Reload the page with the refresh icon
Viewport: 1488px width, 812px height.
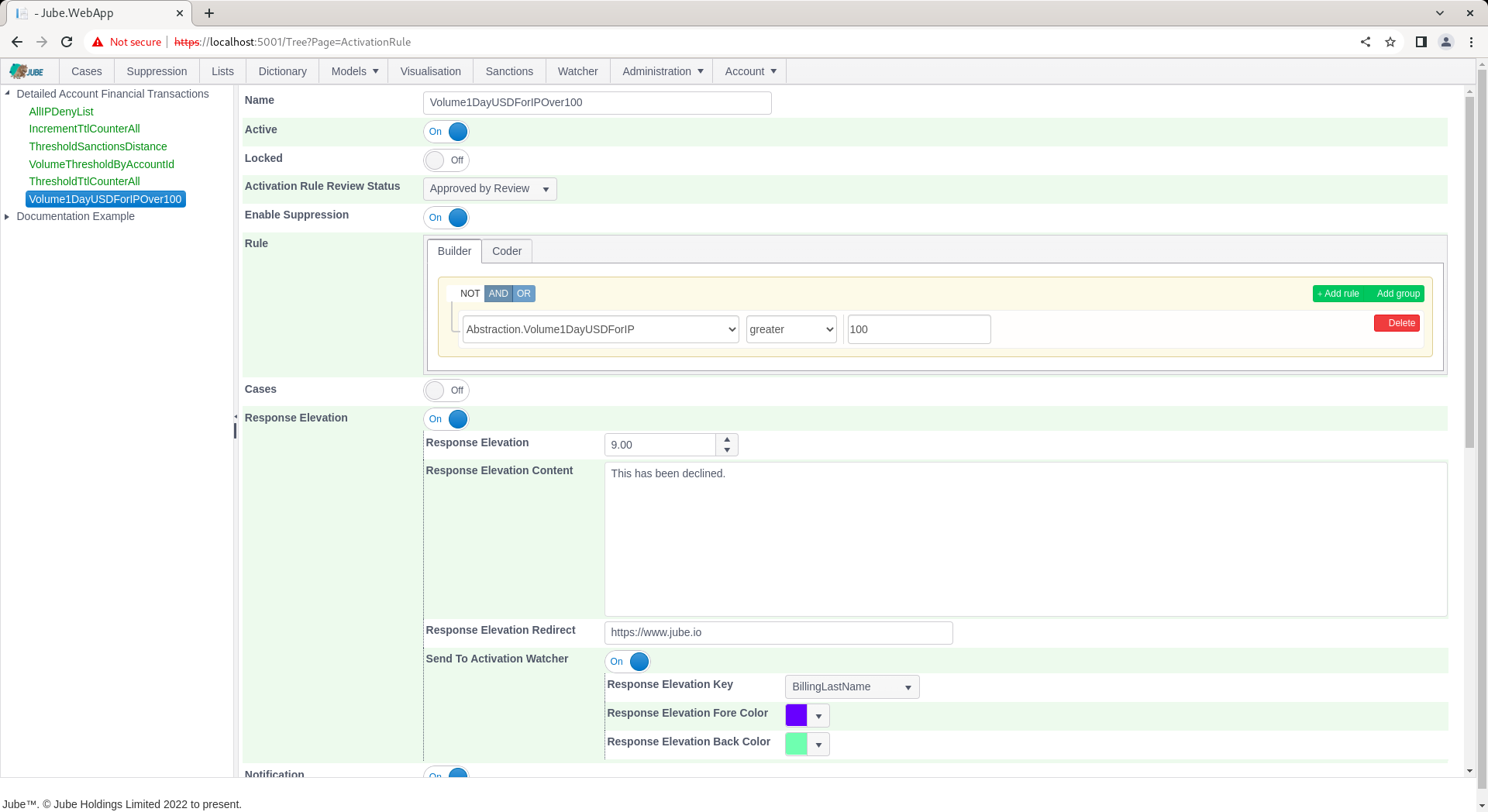[67, 42]
